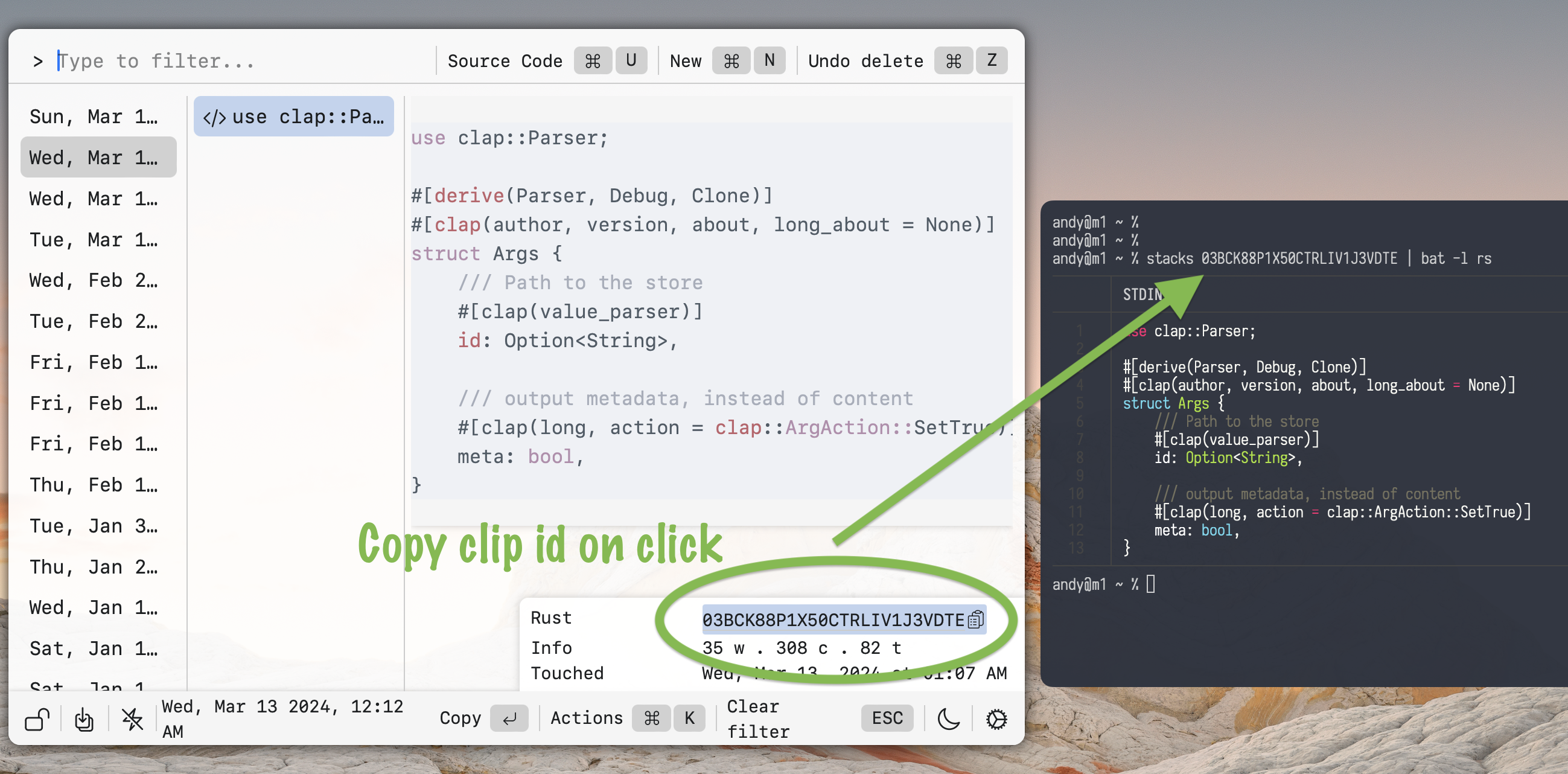Open settings via the gear icon
This screenshot has height=774, width=1568.
996,719
